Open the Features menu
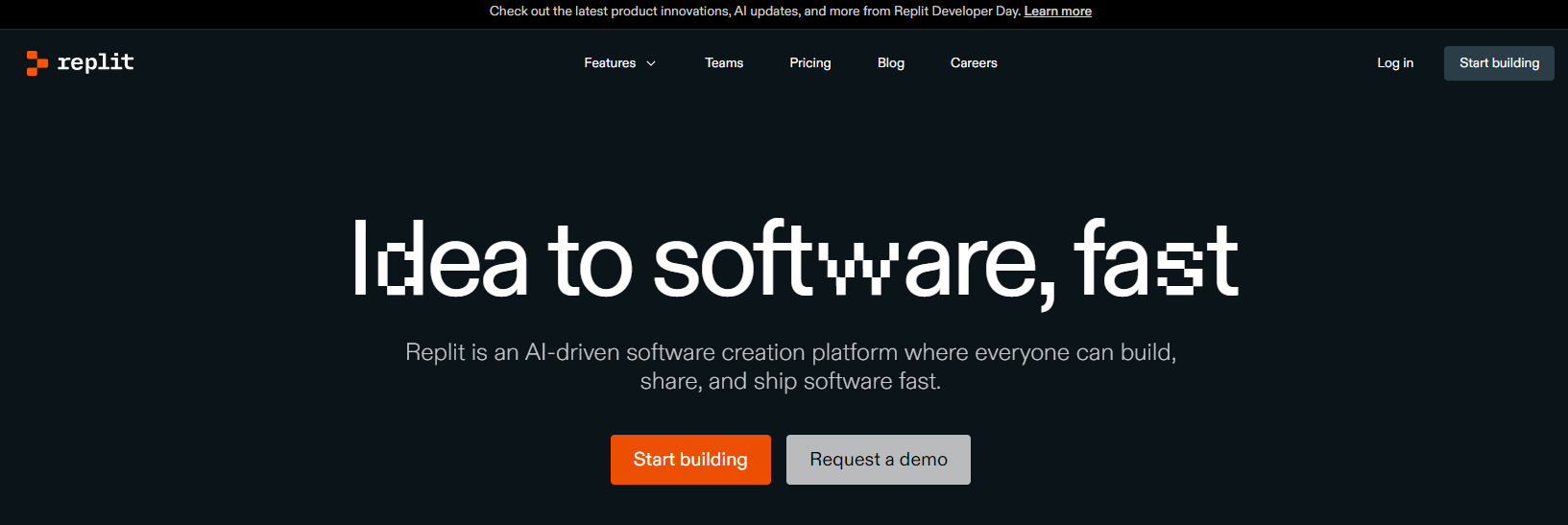The width and height of the screenshot is (1568, 525). (x=610, y=63)
